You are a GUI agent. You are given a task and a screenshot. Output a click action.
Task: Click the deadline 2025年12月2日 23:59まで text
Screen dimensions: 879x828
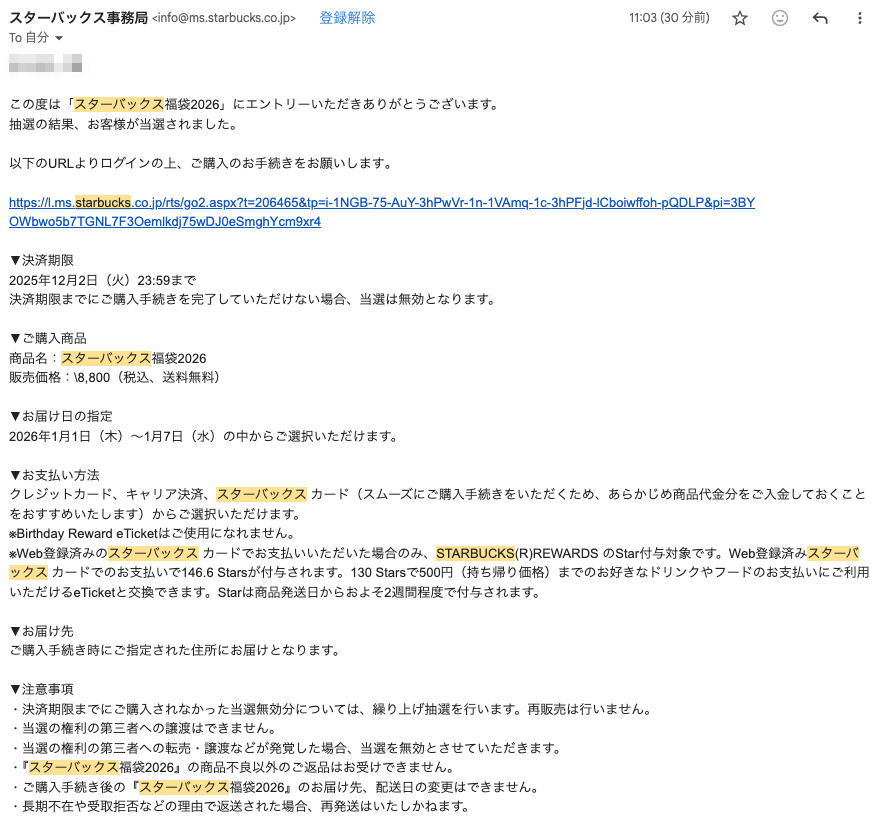point(102,280)
